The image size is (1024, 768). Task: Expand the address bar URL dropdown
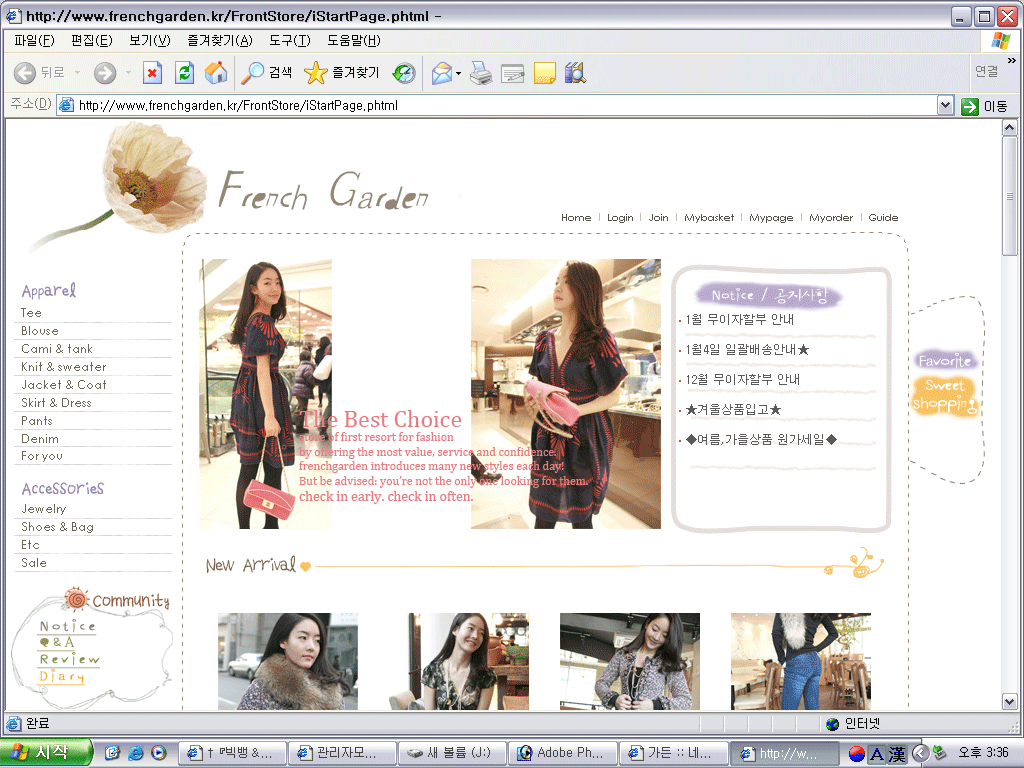[945, 105]
